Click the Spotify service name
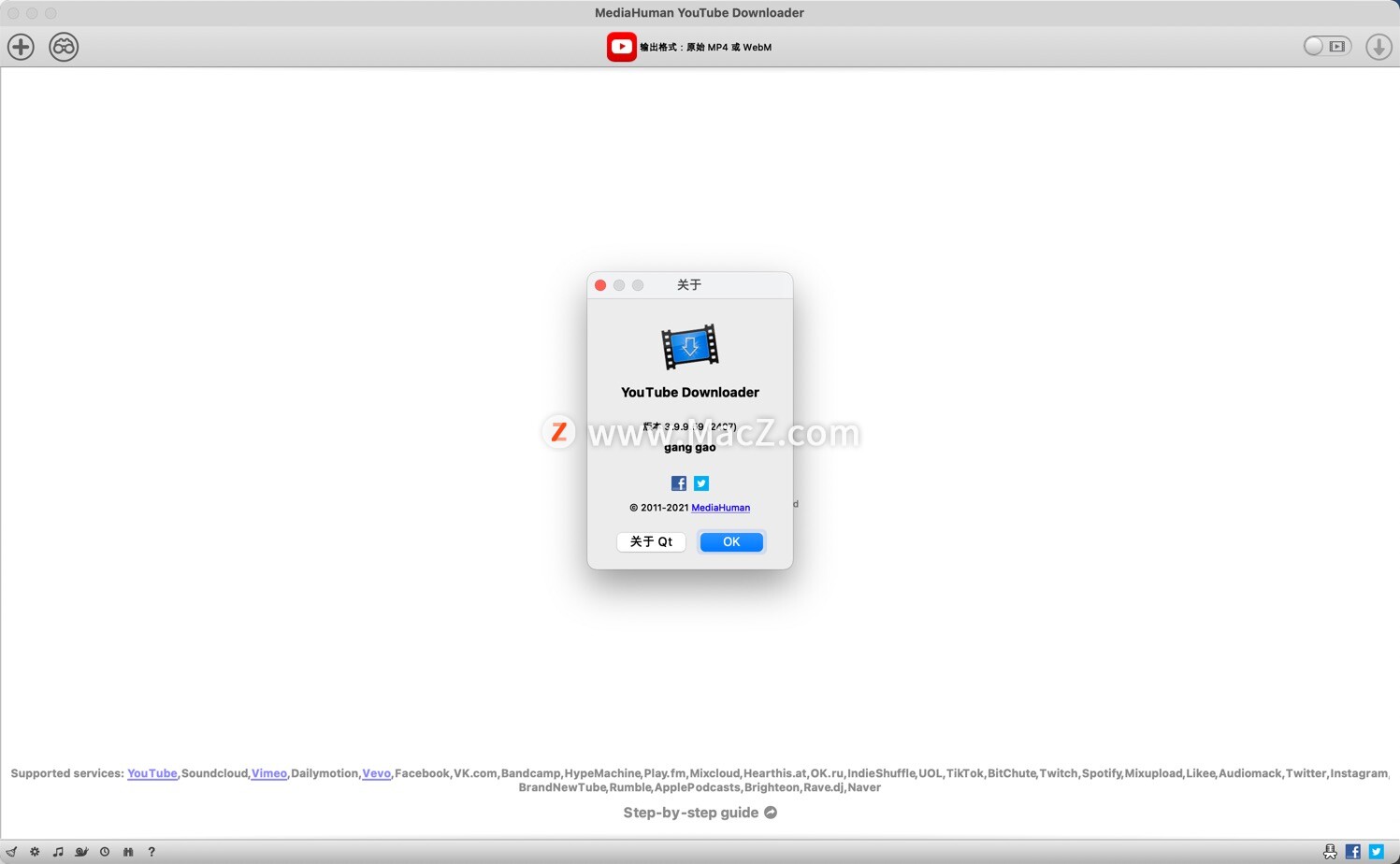The height and width of the screenshot is (864, 1400). (1101, 773)
